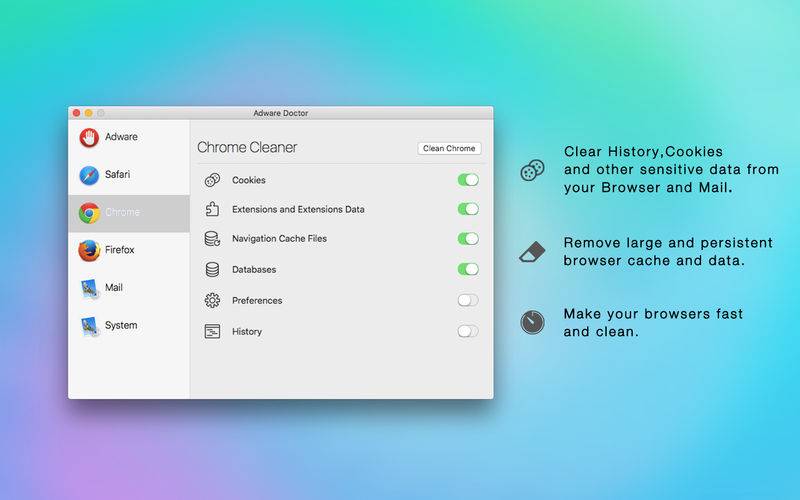Click the cookie icon beside Cookies row

point(212,180)
